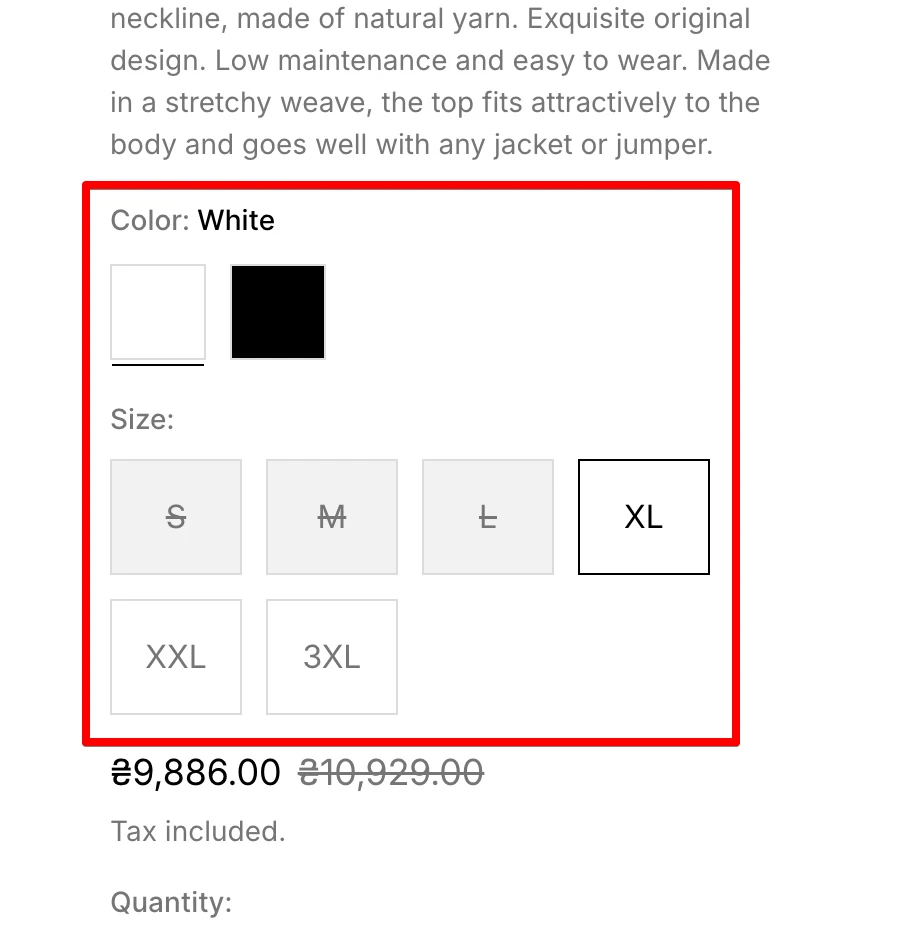Image resolution: width=906 pixels, height=936 pixels.
Task: Click the original price ₴10,929.00
Action: point(391,772)
